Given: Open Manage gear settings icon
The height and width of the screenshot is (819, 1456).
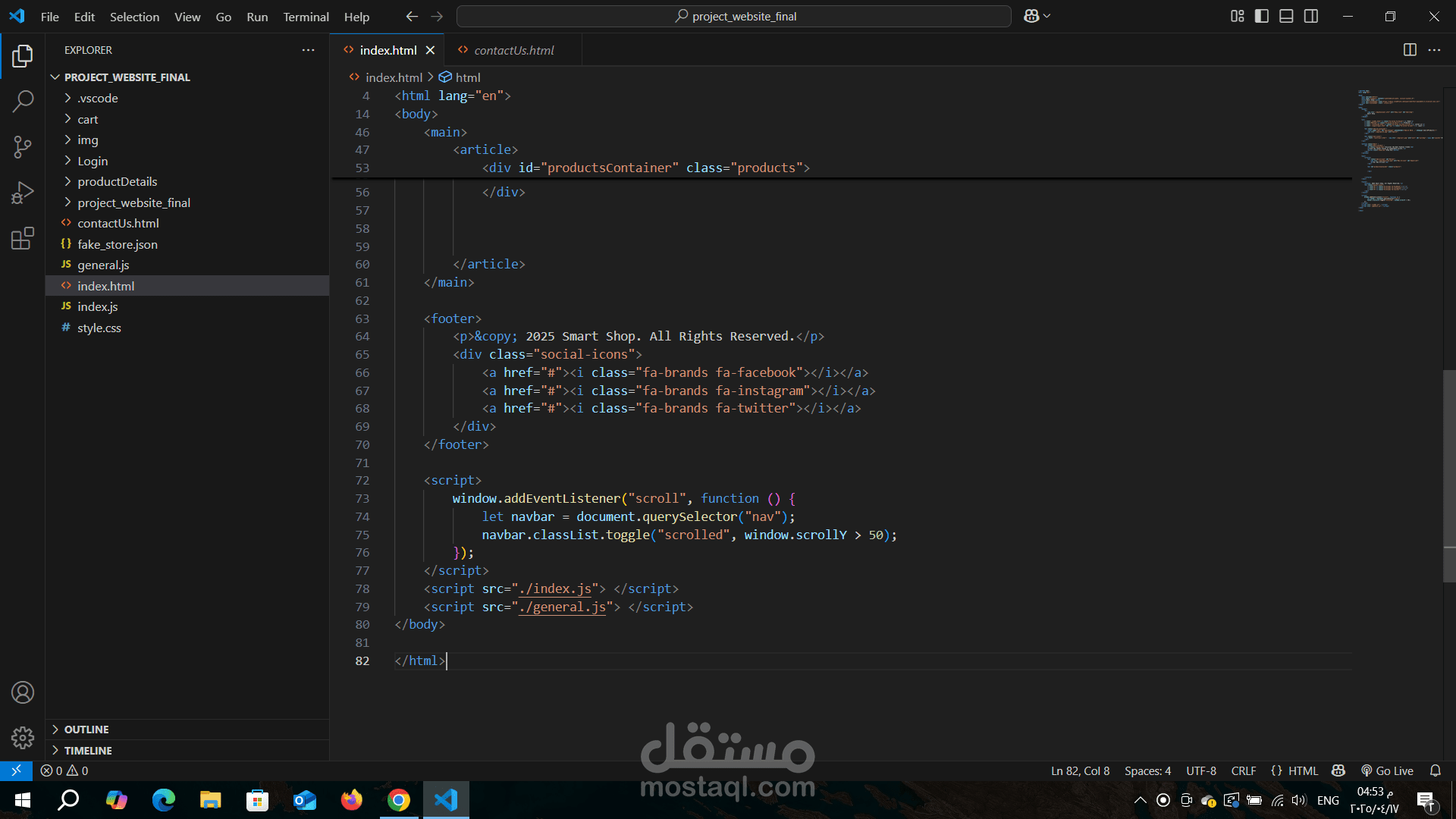Looking at the screenshot, I should pos(23,737).
